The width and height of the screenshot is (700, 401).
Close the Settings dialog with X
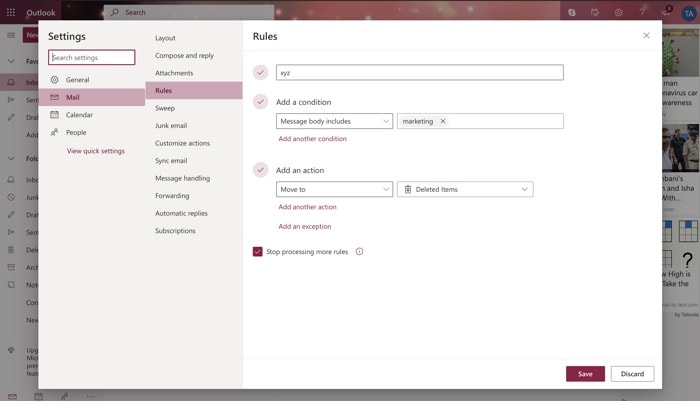[x=646, y=35]
